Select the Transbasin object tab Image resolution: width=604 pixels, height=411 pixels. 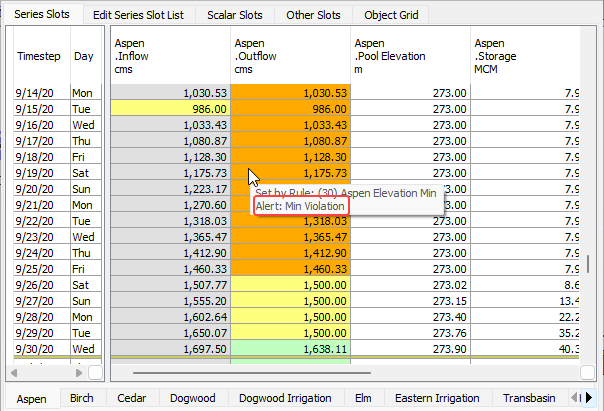point(532,398)
